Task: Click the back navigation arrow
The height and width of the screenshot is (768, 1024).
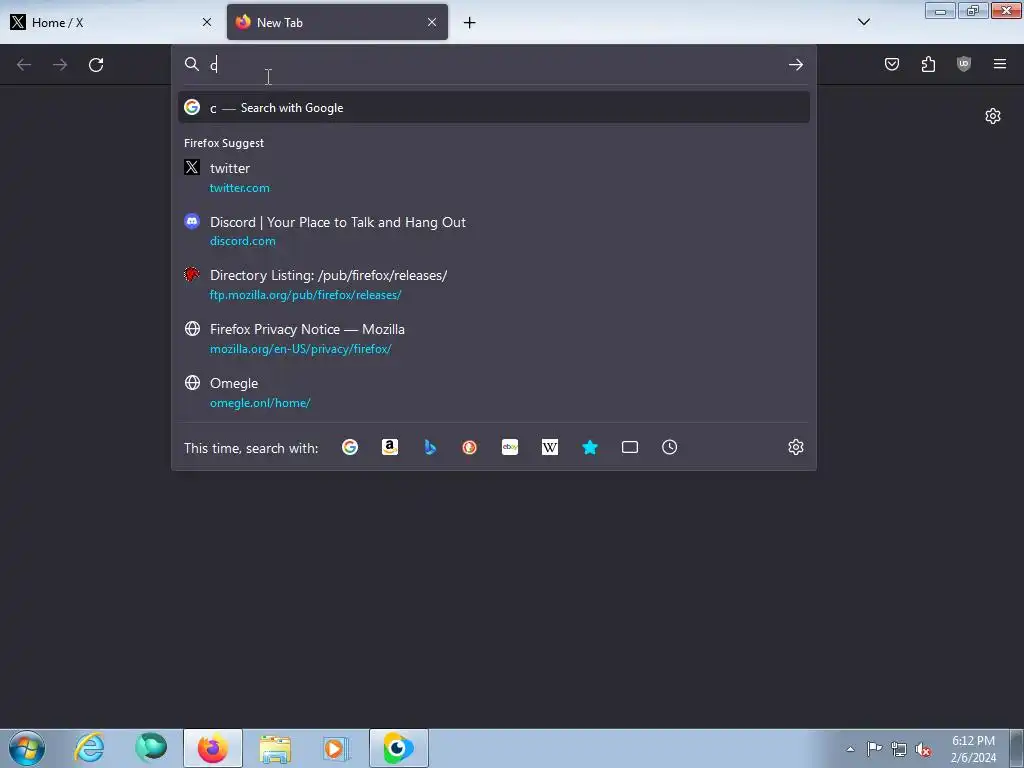Action: click(24, 65)
